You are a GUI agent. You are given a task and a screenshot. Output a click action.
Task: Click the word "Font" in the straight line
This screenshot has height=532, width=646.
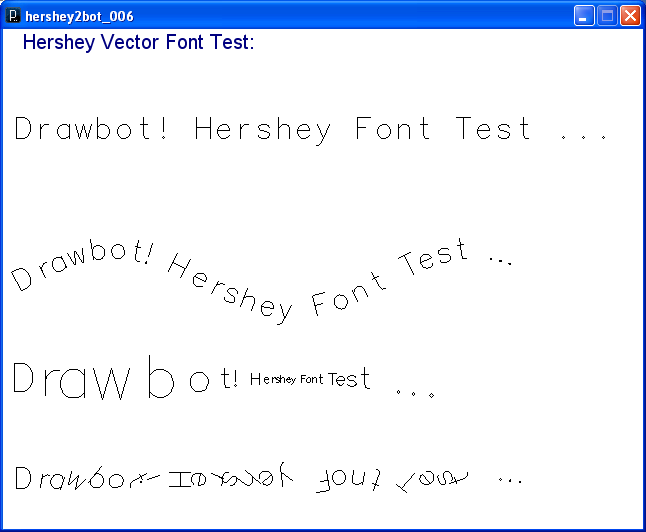393,129
